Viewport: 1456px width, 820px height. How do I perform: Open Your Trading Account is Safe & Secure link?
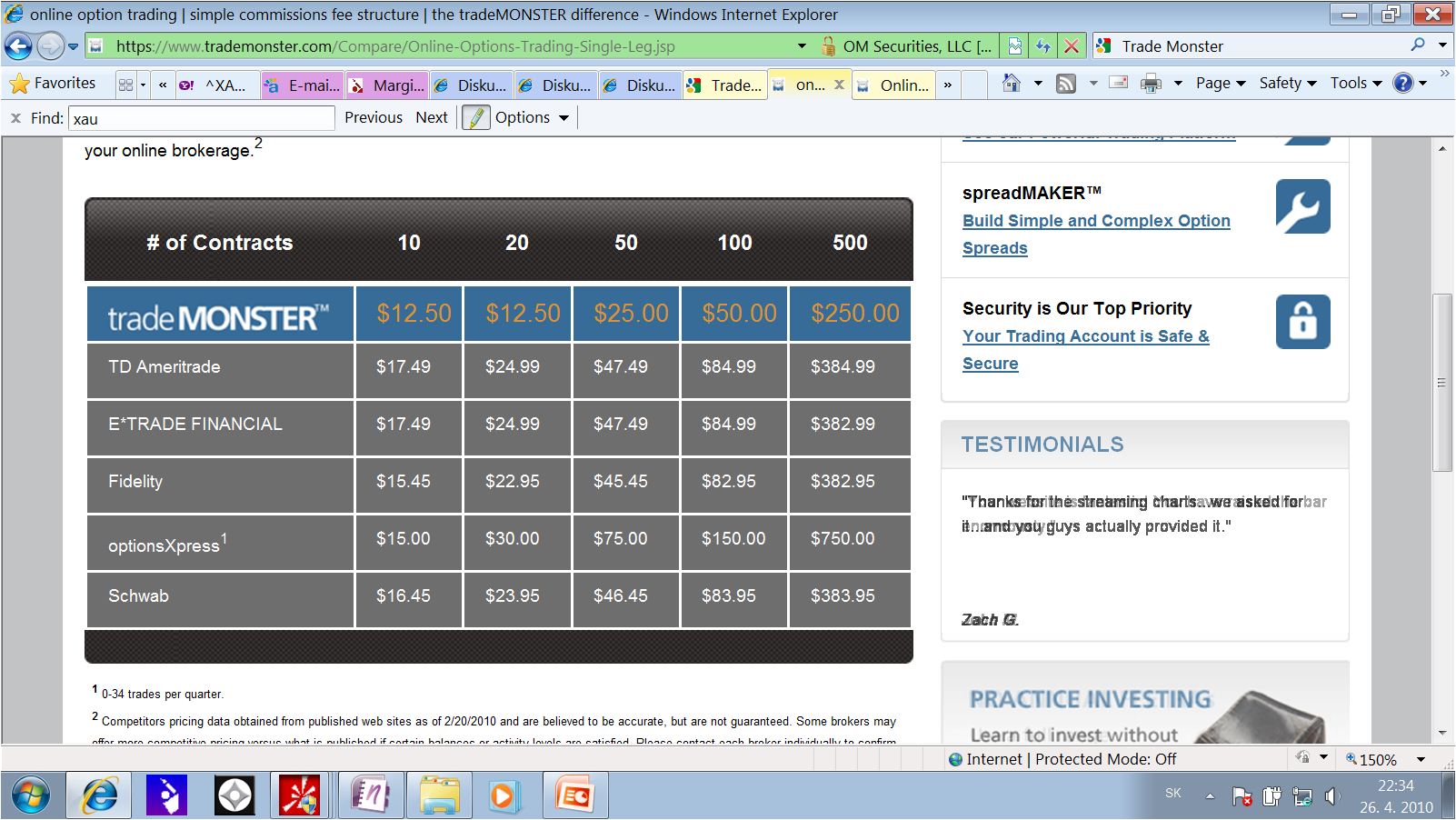click(x=1086, y=350)
